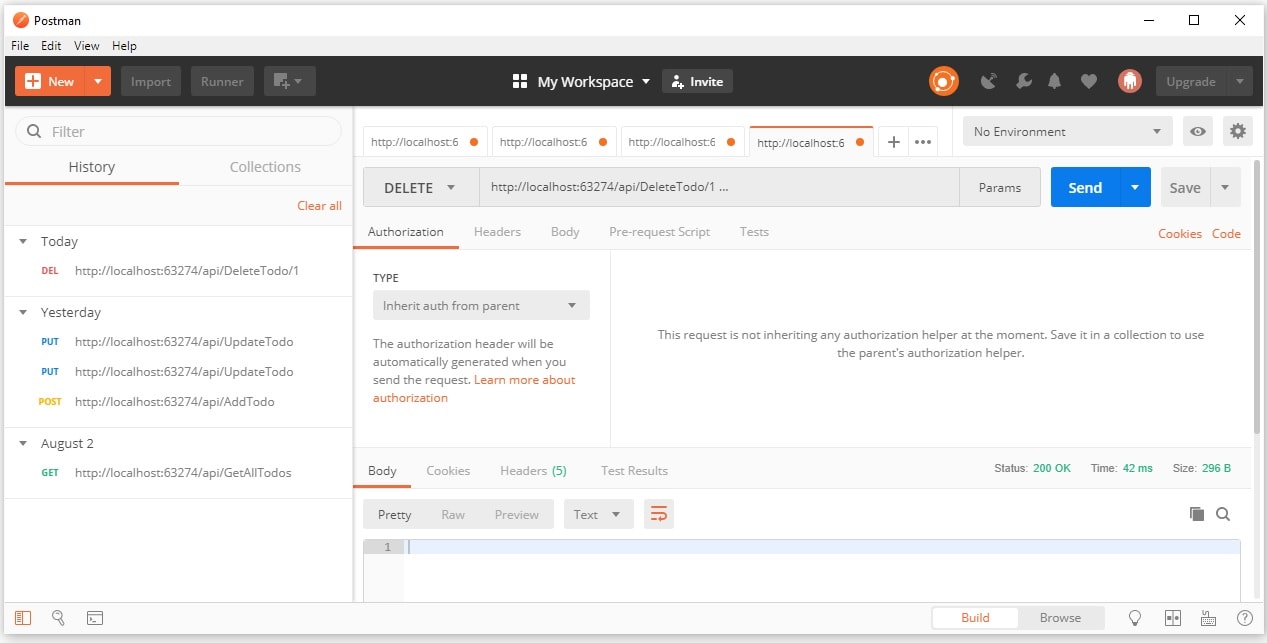Screen dimensions: 1267x643
Task: Click the vertical scrollbar in request pane
Action: [x=1256, y=300]
